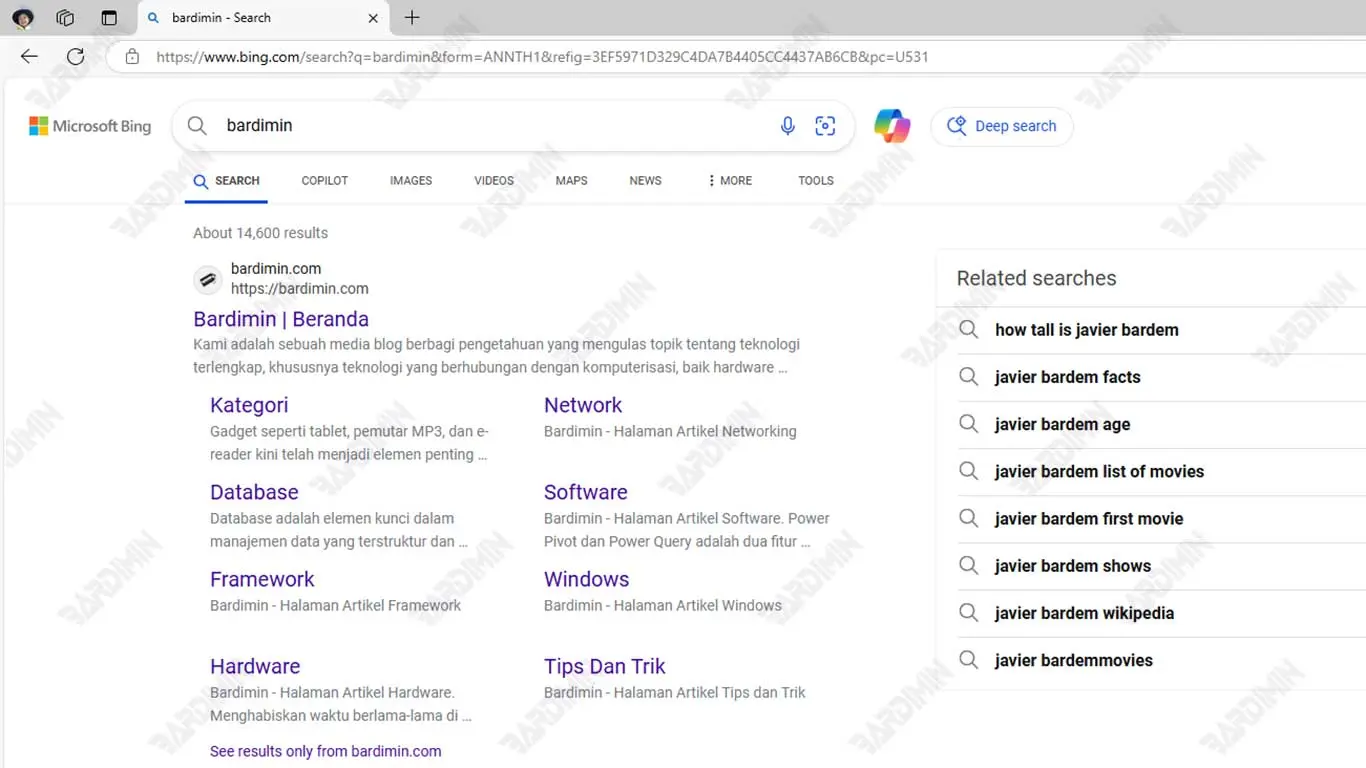Click the browser back arrow
Image resolution: width=1366 pixels, height=768 pixels.
click(29, 57)
